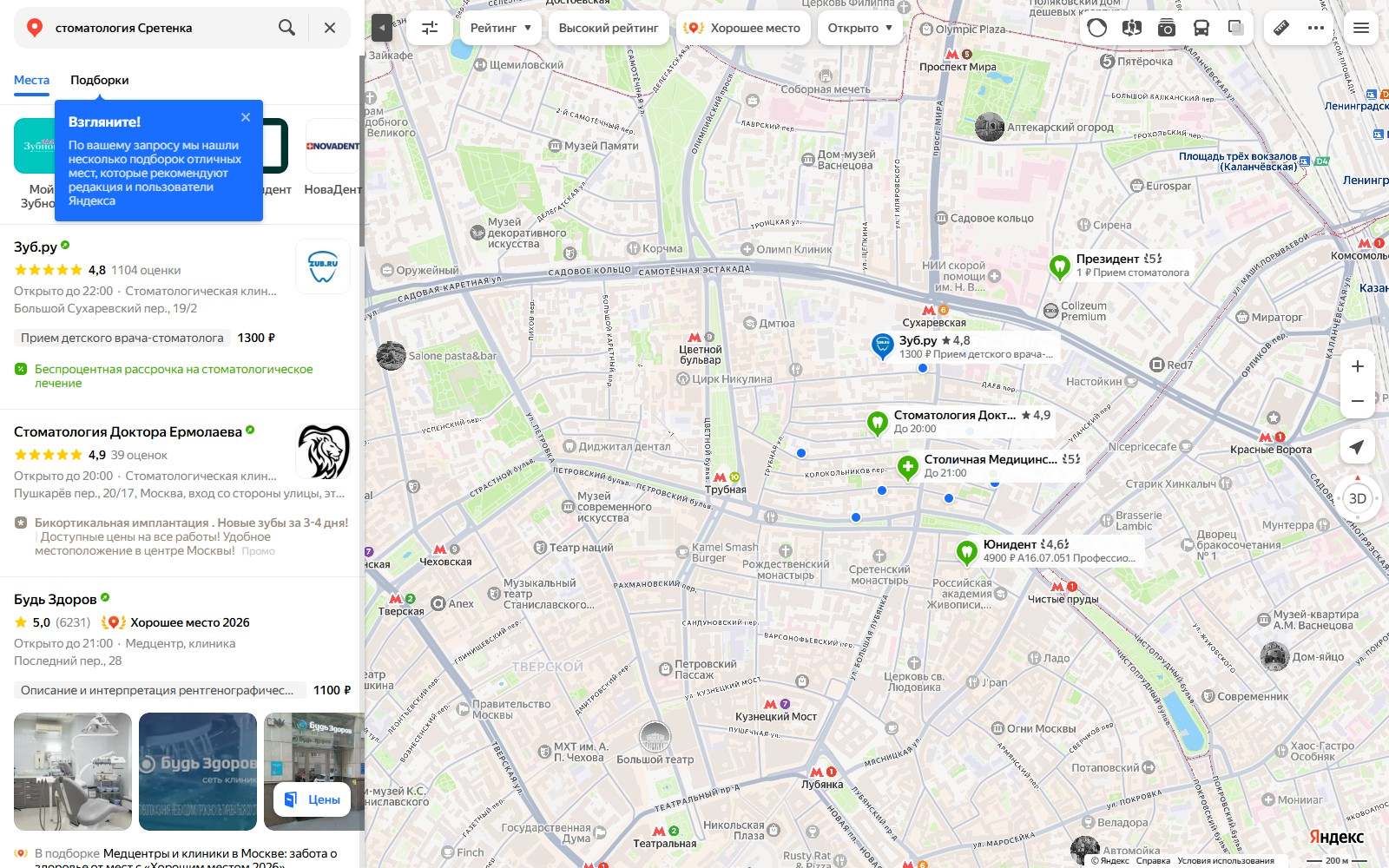Switch to the Подборки tab

(100, 80)
